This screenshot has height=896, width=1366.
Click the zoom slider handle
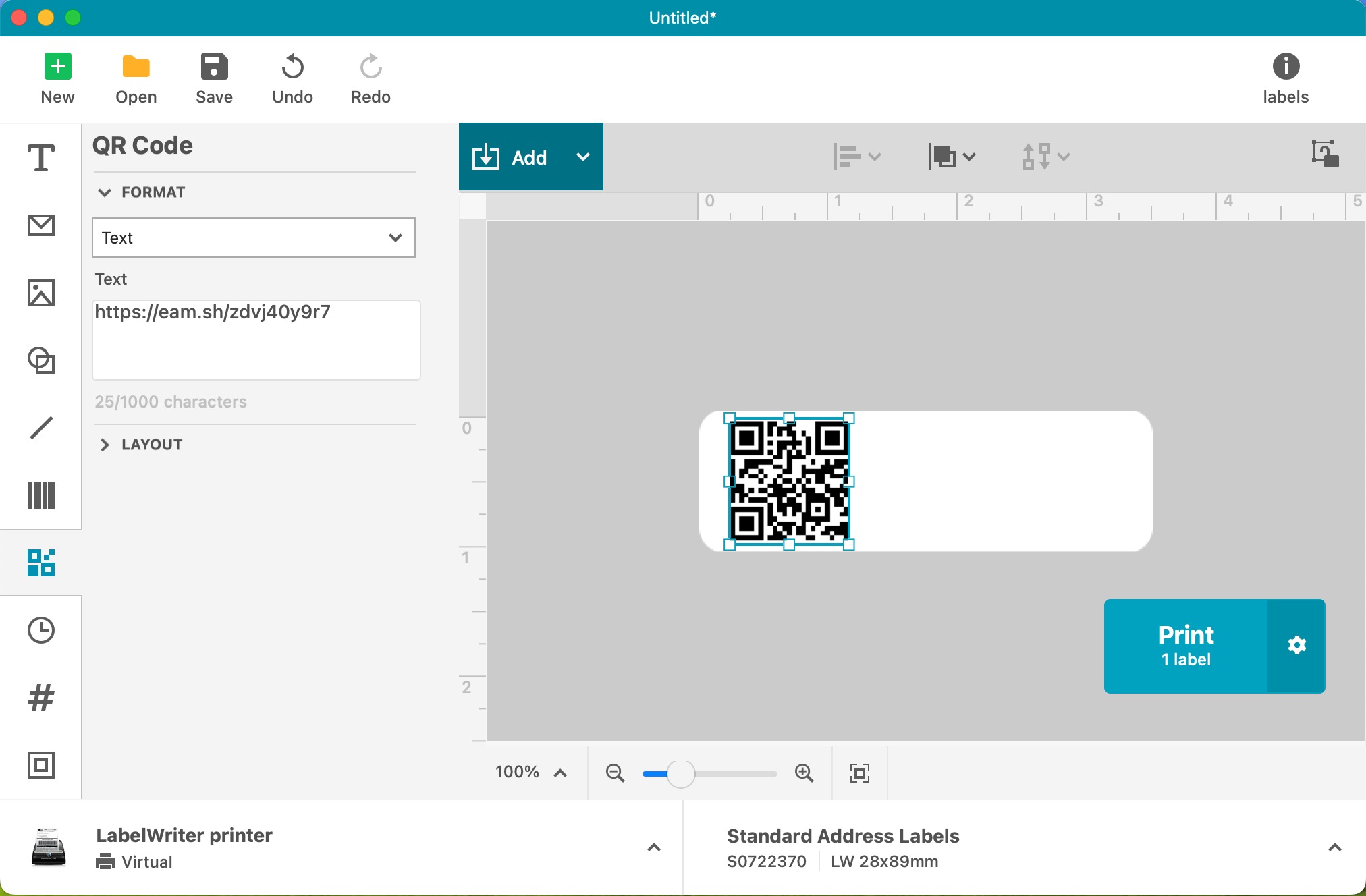coord(680,773)
